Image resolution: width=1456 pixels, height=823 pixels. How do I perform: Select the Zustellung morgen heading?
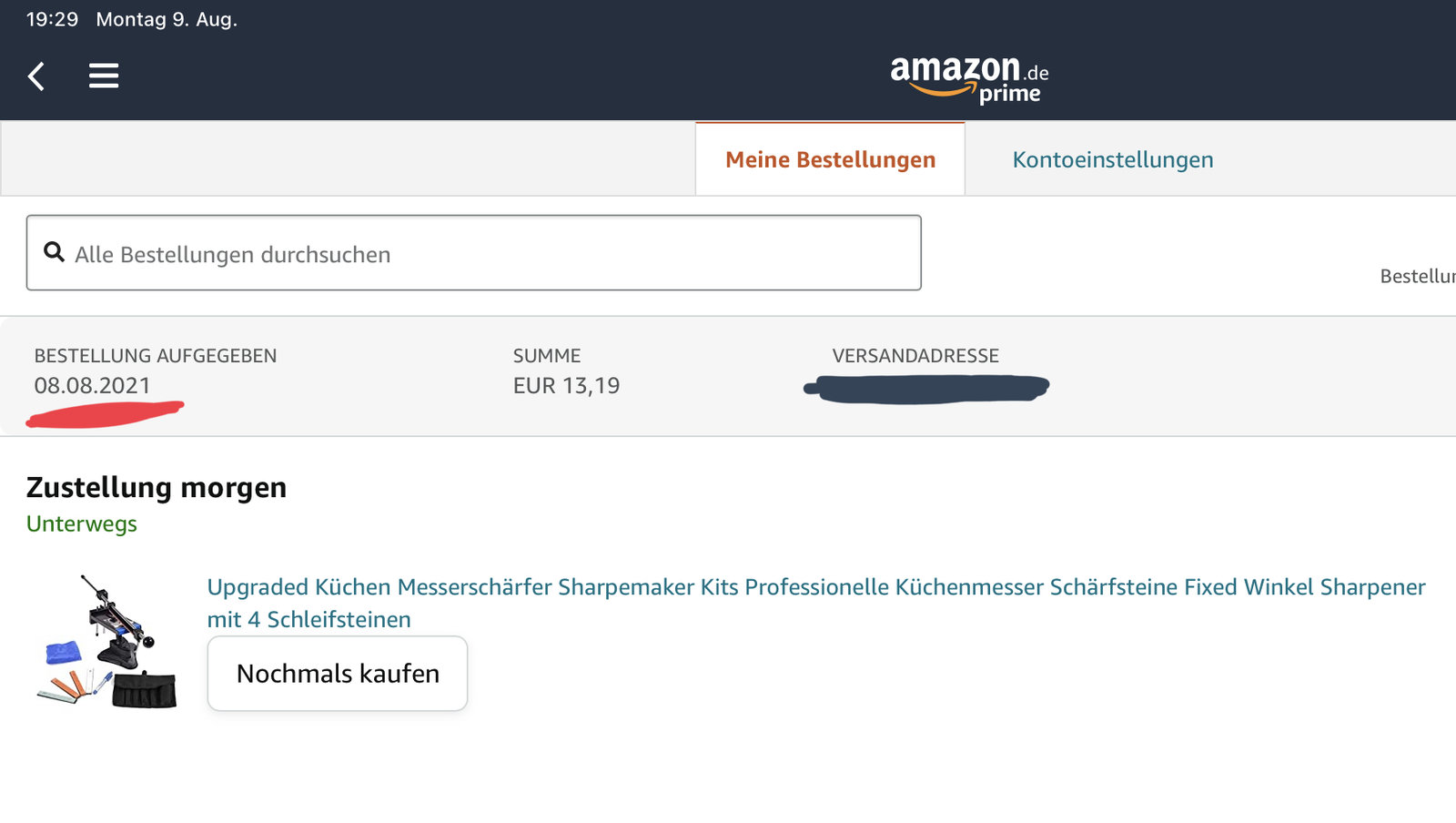[157, 487]
